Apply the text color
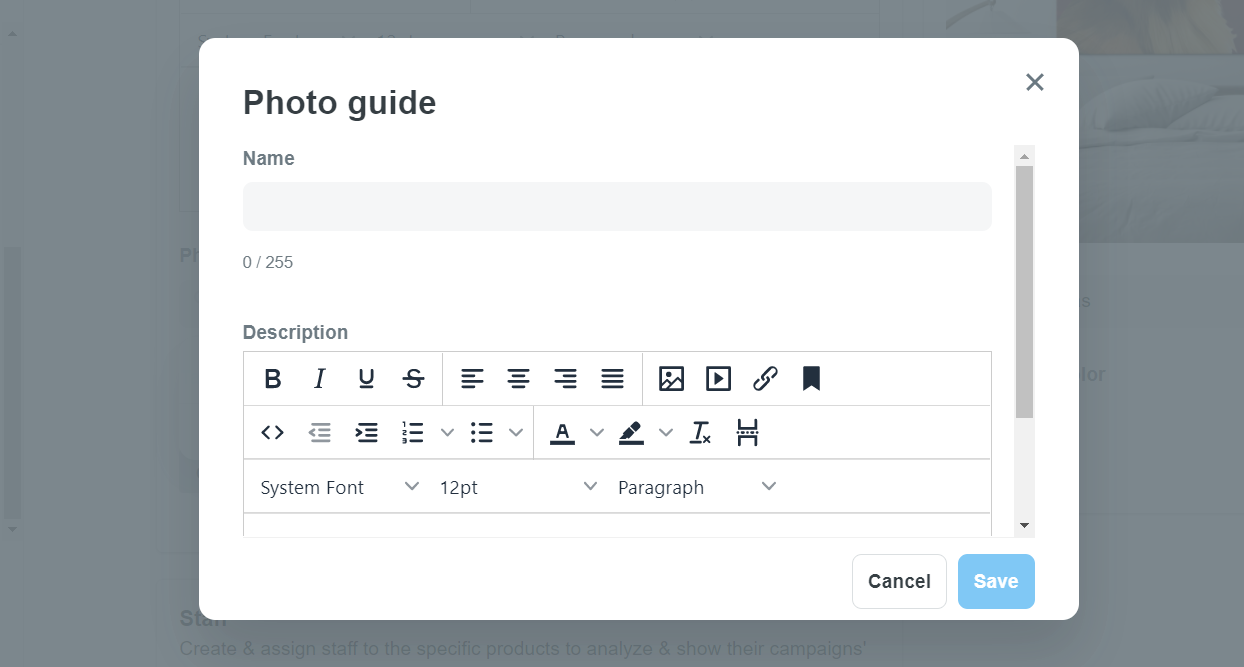This screenshot has height=667, width=1244. click(x=563, y=433)
